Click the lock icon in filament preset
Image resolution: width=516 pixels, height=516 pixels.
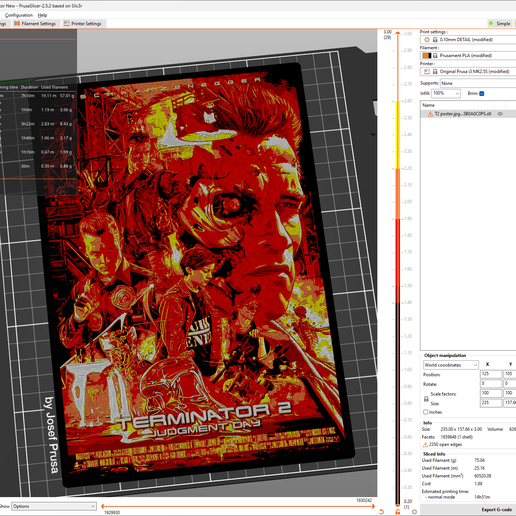coord(435,56)
